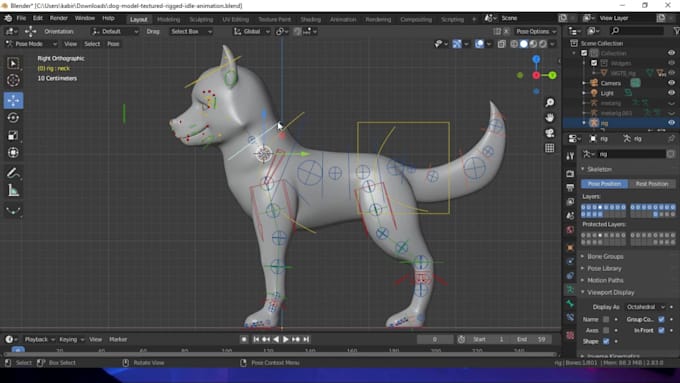Image resolution: width=680 pixels, height=383 pixels.
Task: Open Display As Octahedral dropdown
Action: click(x=645, y=307)
